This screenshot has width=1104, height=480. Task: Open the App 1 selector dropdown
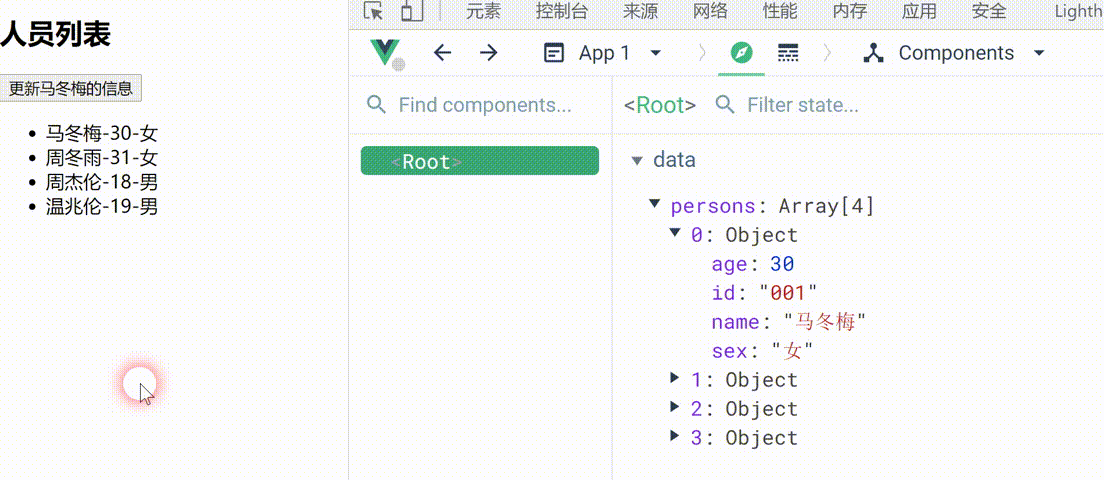coord(603,53)
